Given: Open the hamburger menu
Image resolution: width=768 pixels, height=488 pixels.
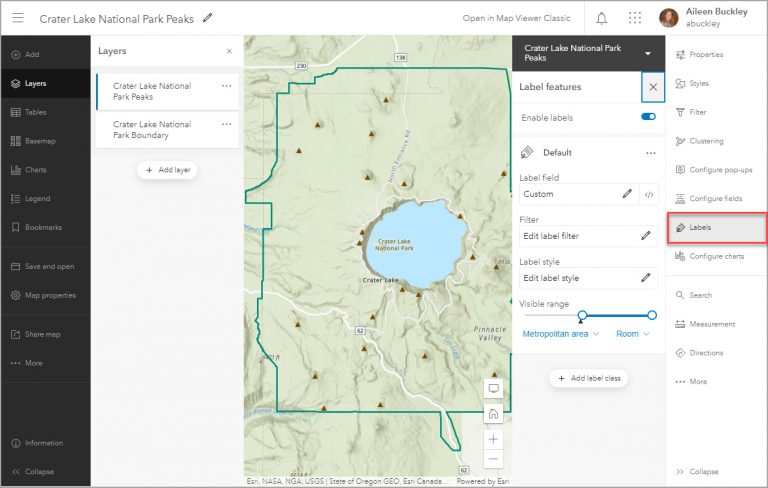Looking at the screenshot, I should (18, 18).
